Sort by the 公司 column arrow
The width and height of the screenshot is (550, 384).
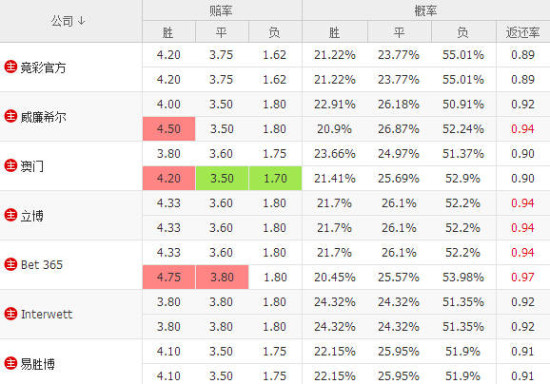tap(81, 21)
